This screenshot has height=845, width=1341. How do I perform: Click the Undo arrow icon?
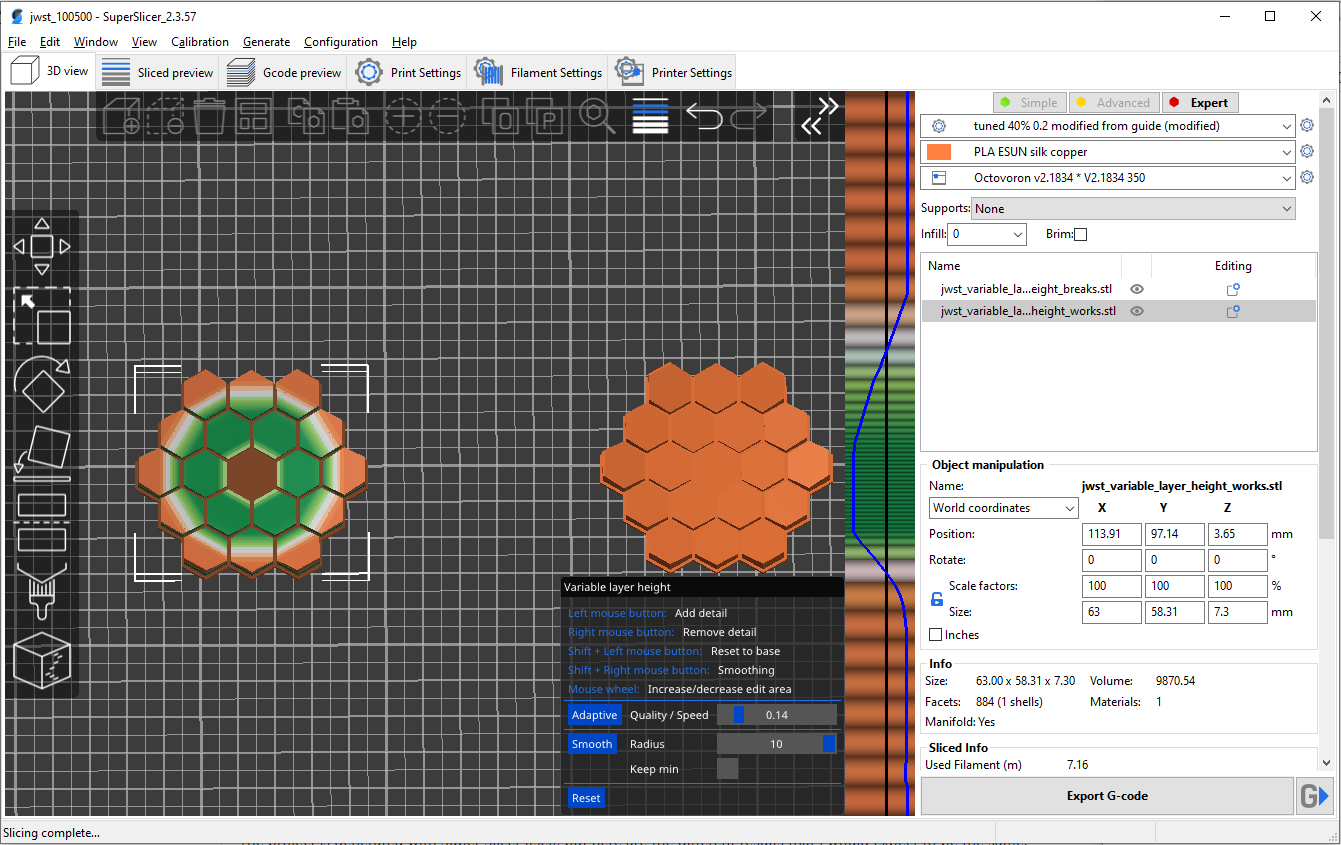tap(704, 116)
